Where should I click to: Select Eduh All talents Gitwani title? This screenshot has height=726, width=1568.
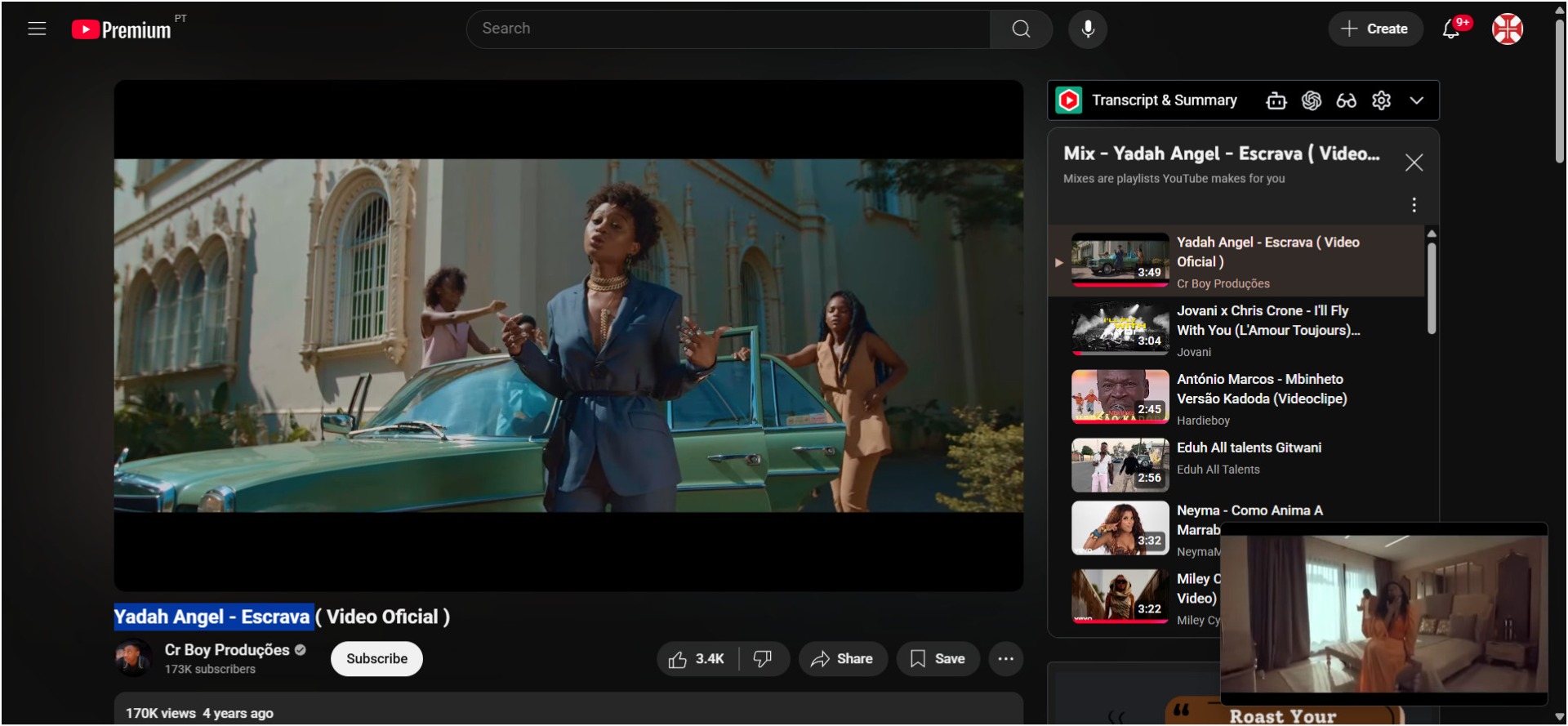(x=1249, y=448)
